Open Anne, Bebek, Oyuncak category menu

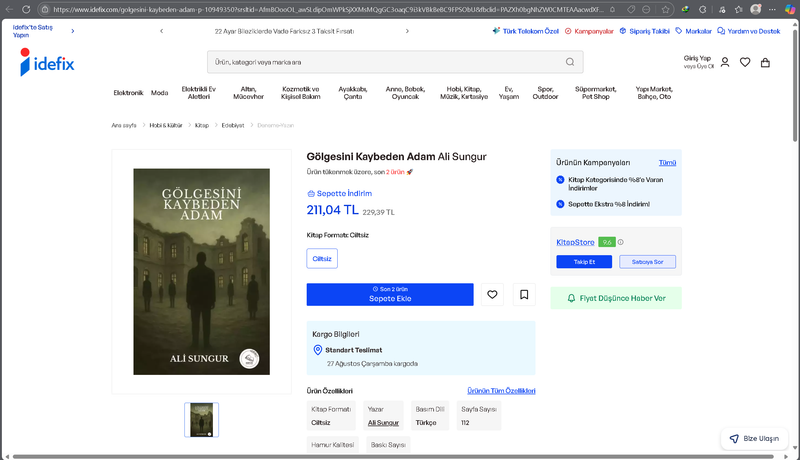tap(405, 93)
